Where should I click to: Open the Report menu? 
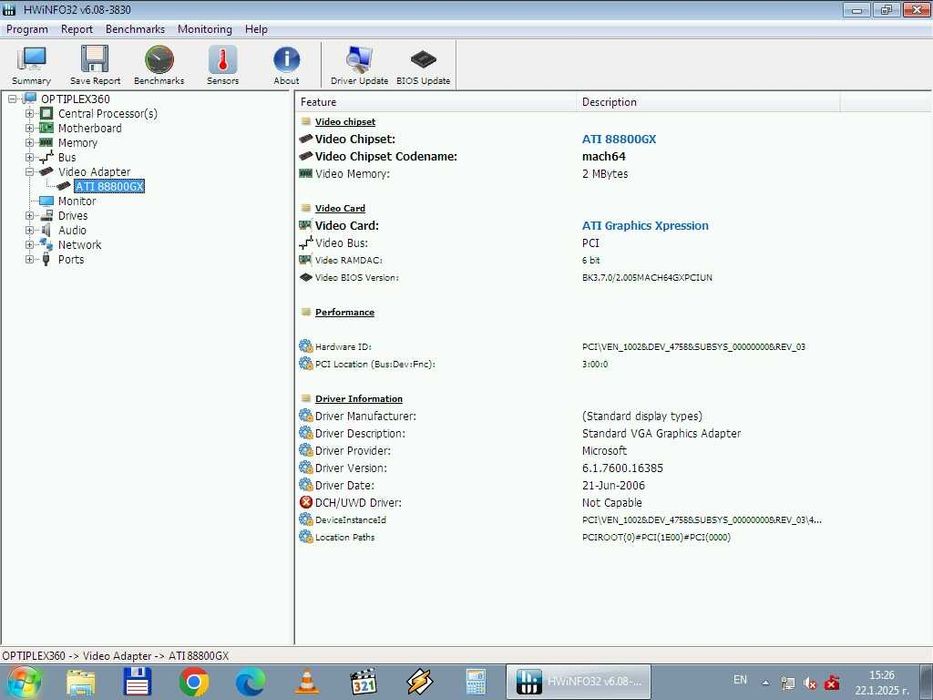click(x=77, y=29)
